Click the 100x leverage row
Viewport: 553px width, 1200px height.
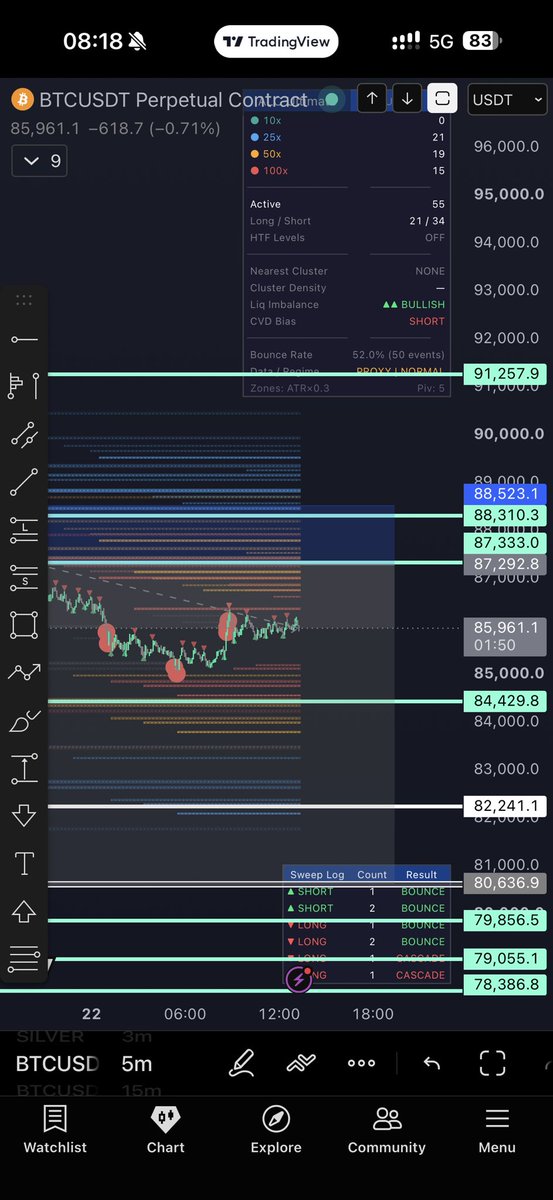347,171
